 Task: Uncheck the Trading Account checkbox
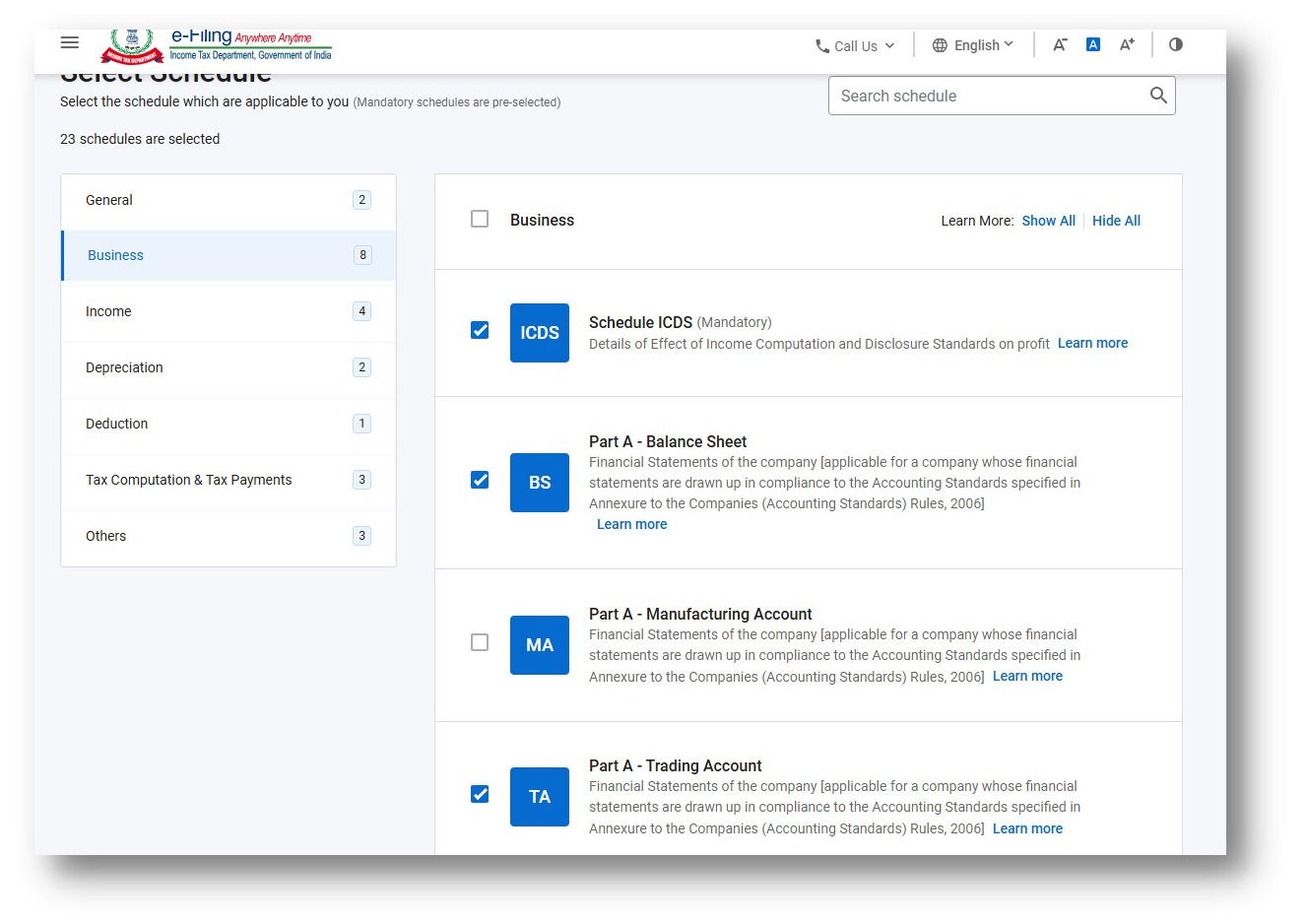(x=480, y=794)
